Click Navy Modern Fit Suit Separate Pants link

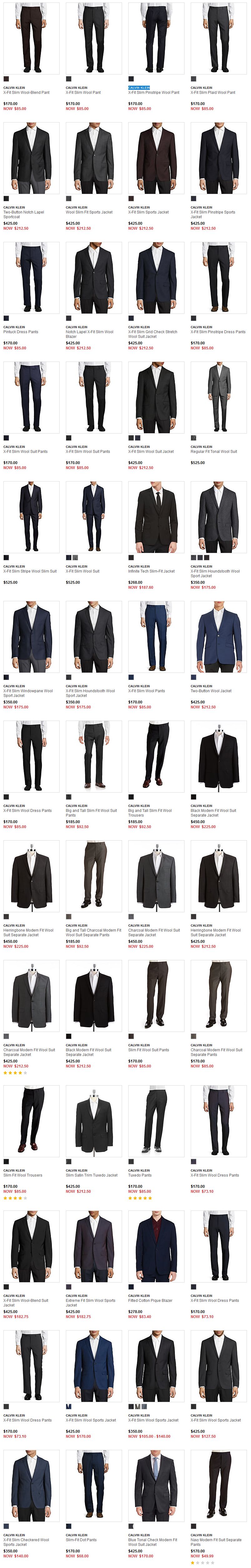click(x=216, y=1542)
